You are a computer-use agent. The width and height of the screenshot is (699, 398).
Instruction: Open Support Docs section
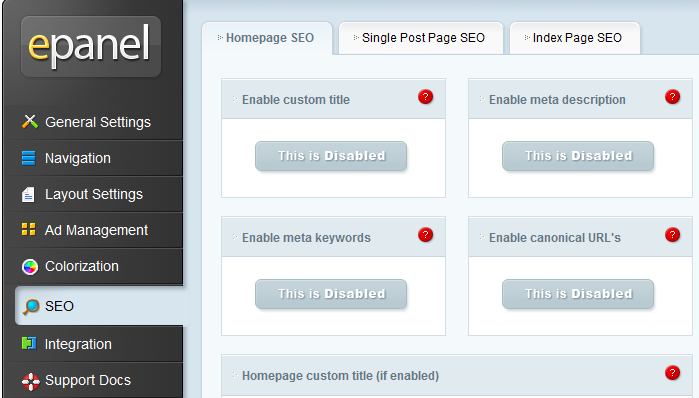coord(94,380)
